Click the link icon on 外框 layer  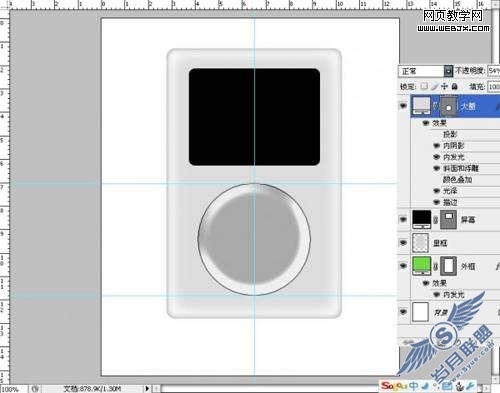coord(435,266)
